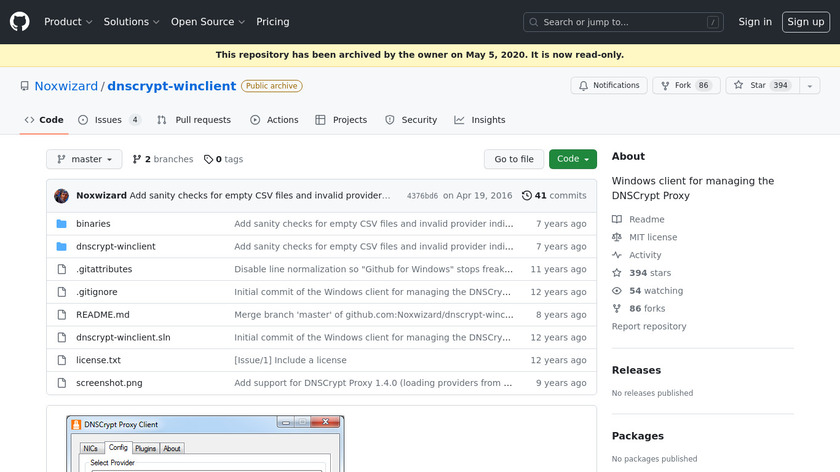Go to the Insights tab
This screenshot has width=840, height=472.
pyautogui.click(x=480, y=120)
